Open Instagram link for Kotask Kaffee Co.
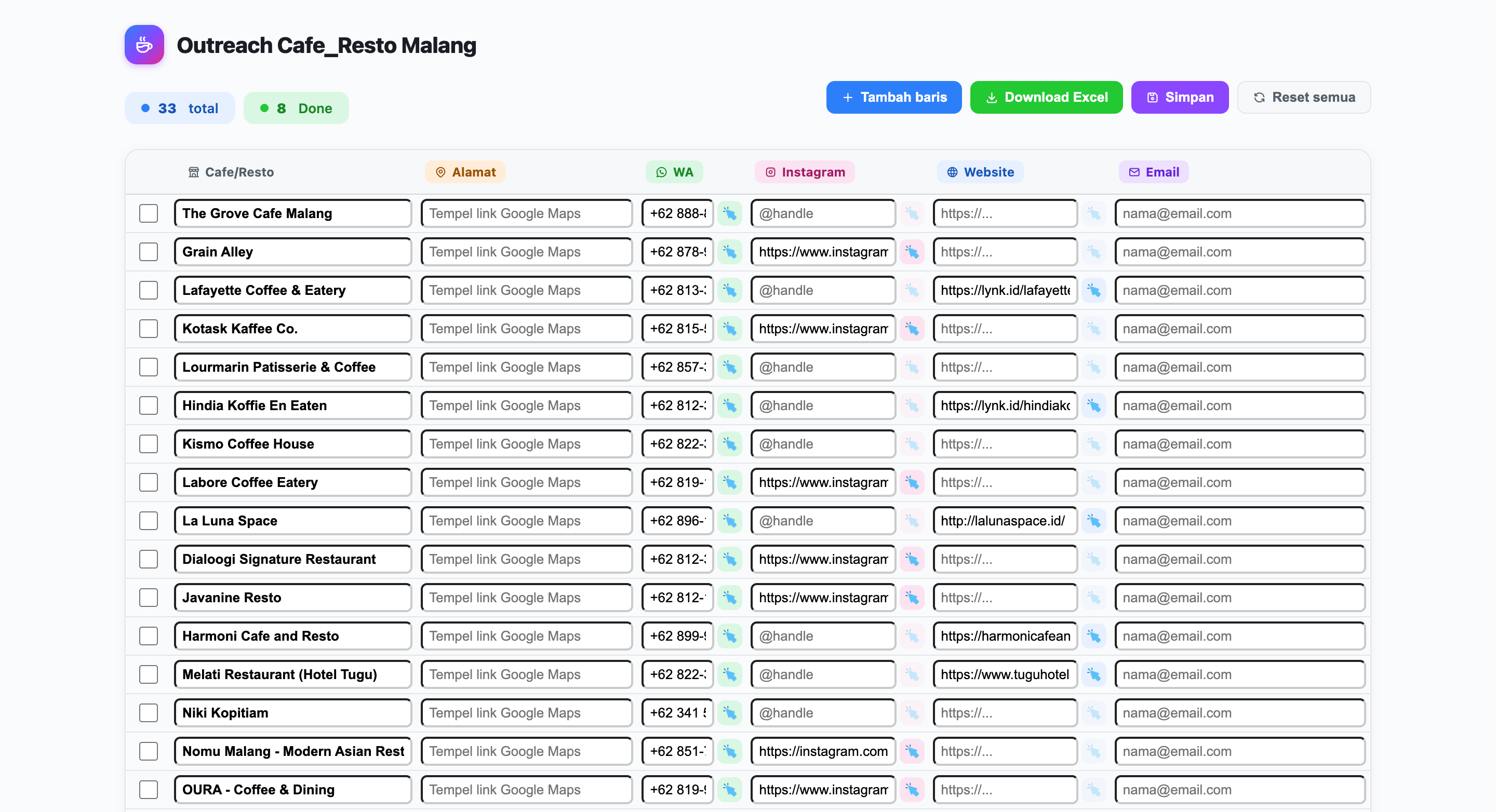 coord(912,329)
